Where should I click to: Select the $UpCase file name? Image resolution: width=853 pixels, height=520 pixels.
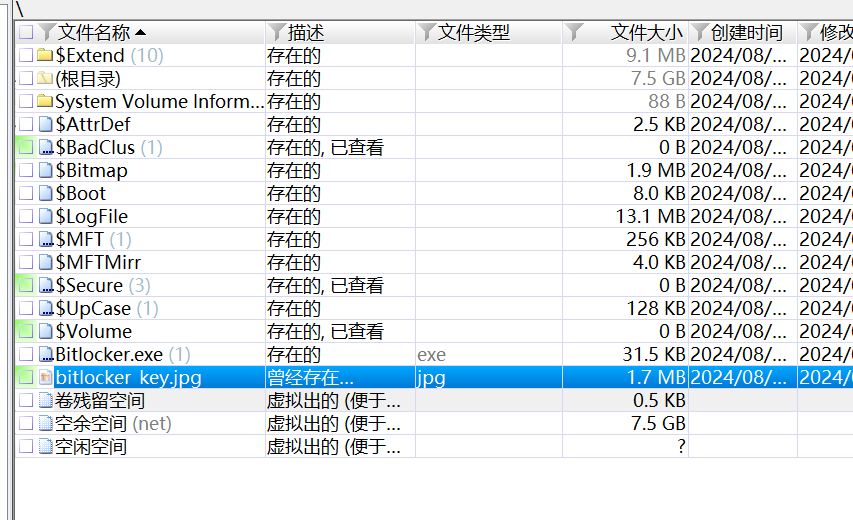(93, 308)
